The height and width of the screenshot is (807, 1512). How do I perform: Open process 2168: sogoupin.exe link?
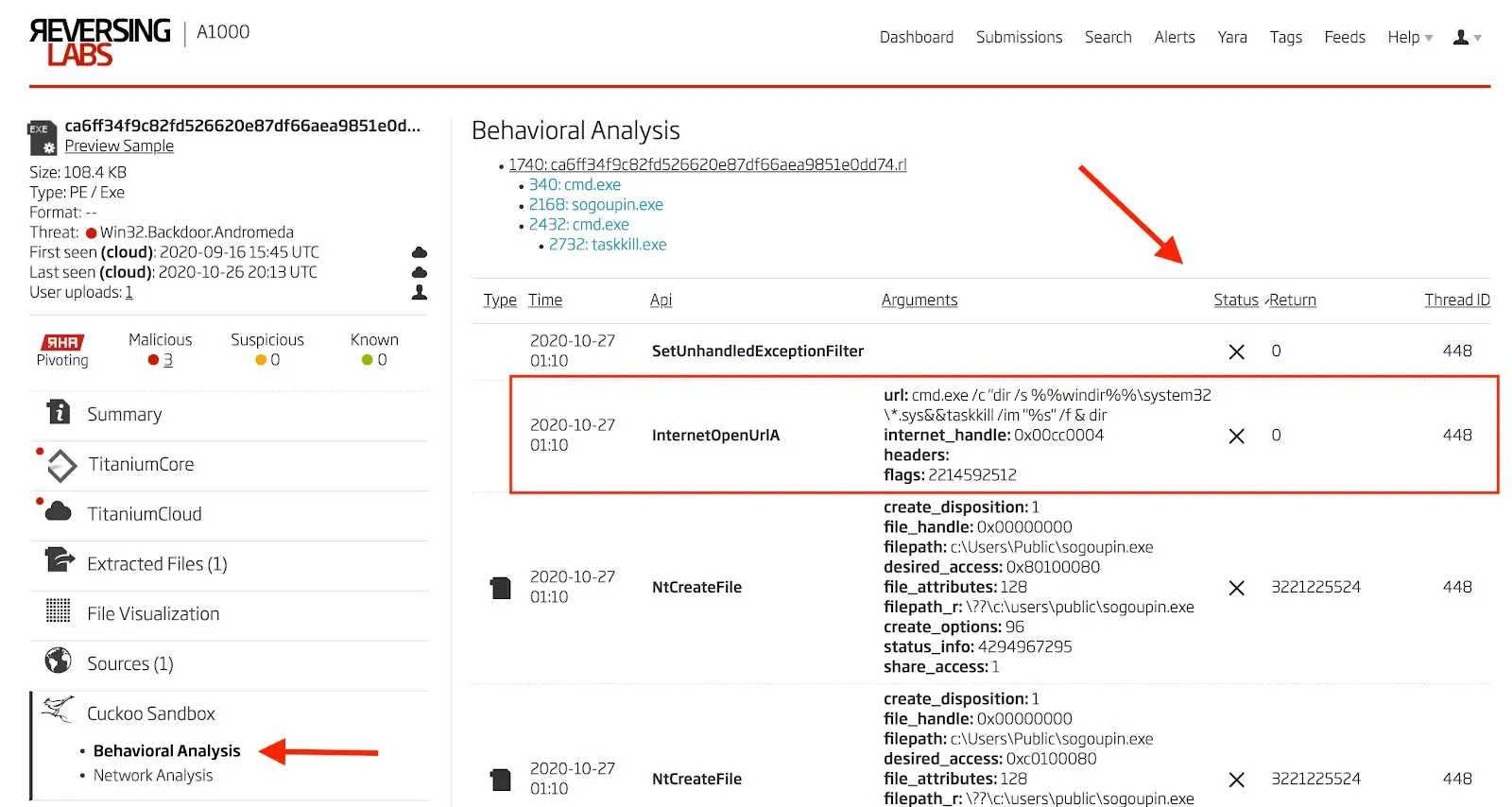coord(595,205)
